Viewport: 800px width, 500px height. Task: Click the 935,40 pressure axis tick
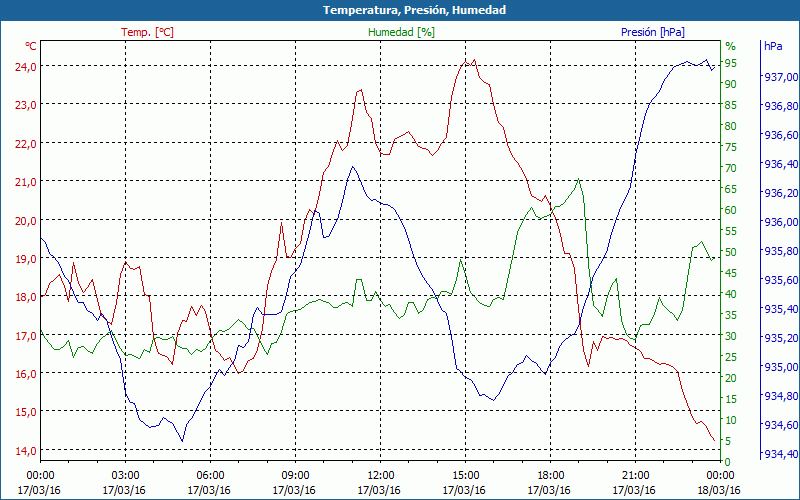coord(780,309)
